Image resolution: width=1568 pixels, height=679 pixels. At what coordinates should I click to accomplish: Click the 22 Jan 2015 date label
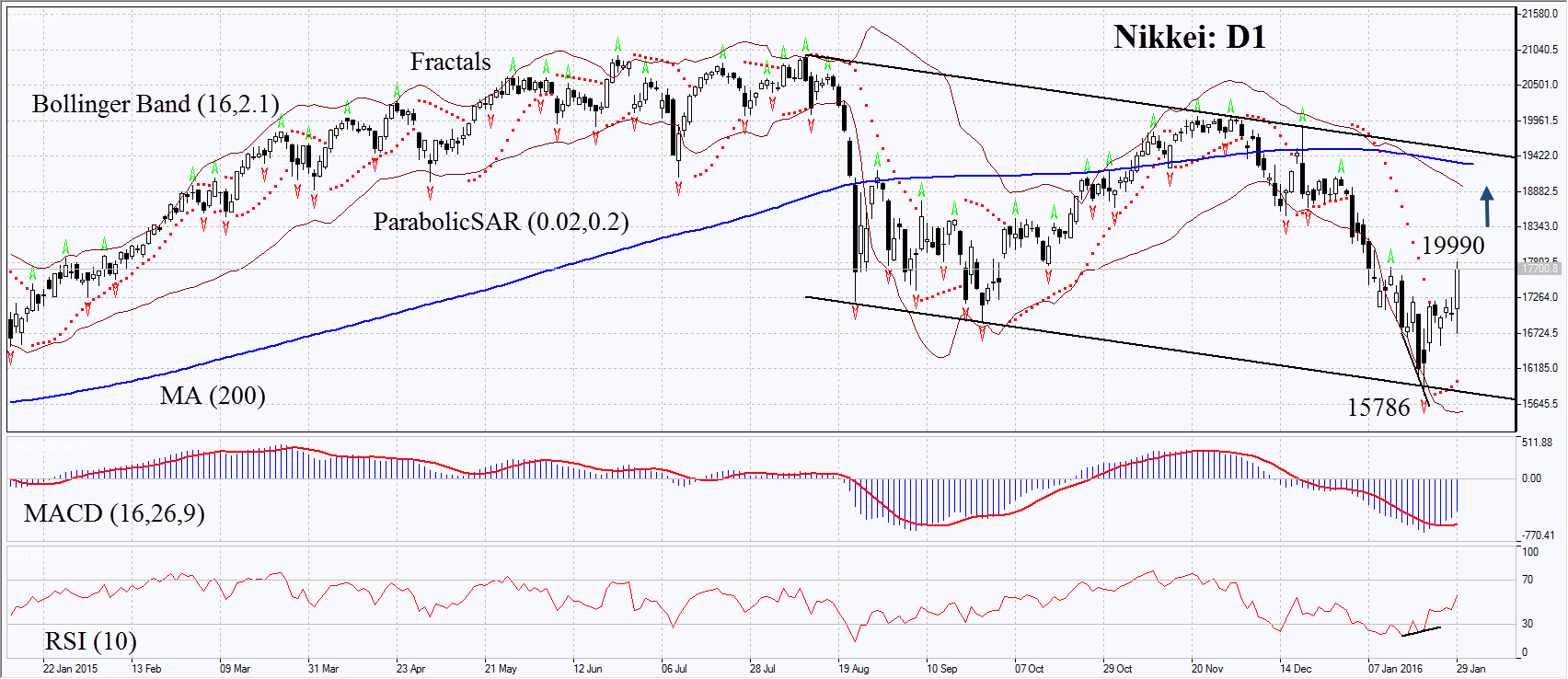[70, 669]
